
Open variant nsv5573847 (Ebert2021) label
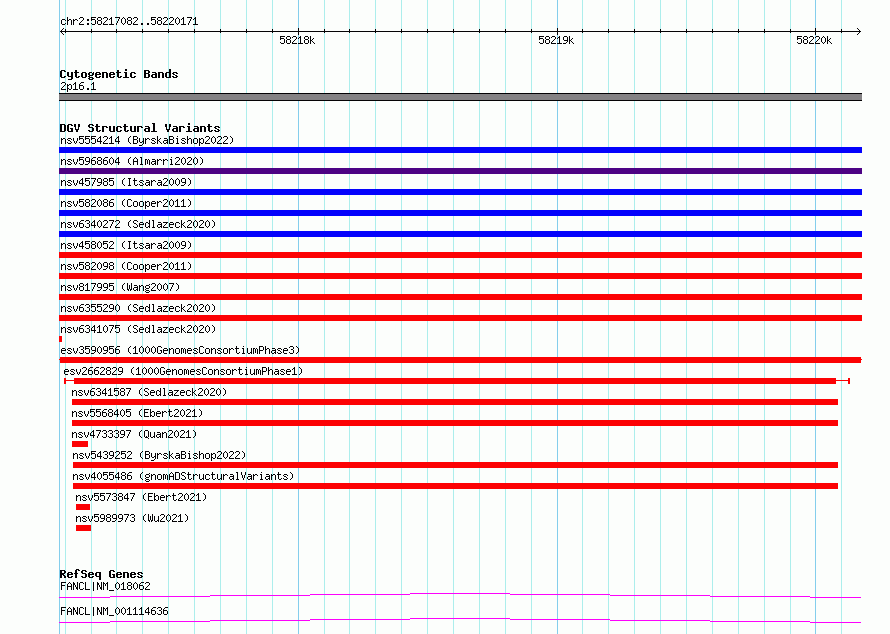pyautogui.click(x=141, y=497)
